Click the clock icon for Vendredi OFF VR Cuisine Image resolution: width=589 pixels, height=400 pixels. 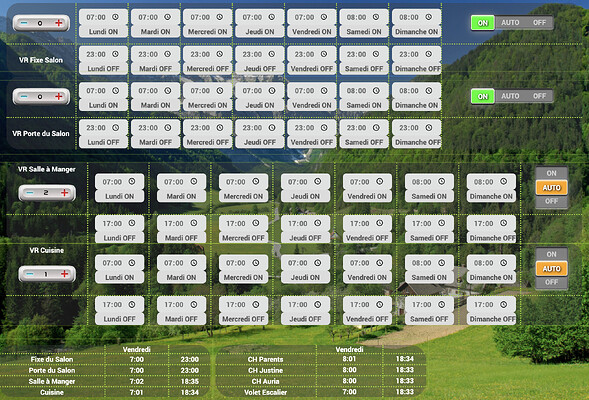(380, 304)
